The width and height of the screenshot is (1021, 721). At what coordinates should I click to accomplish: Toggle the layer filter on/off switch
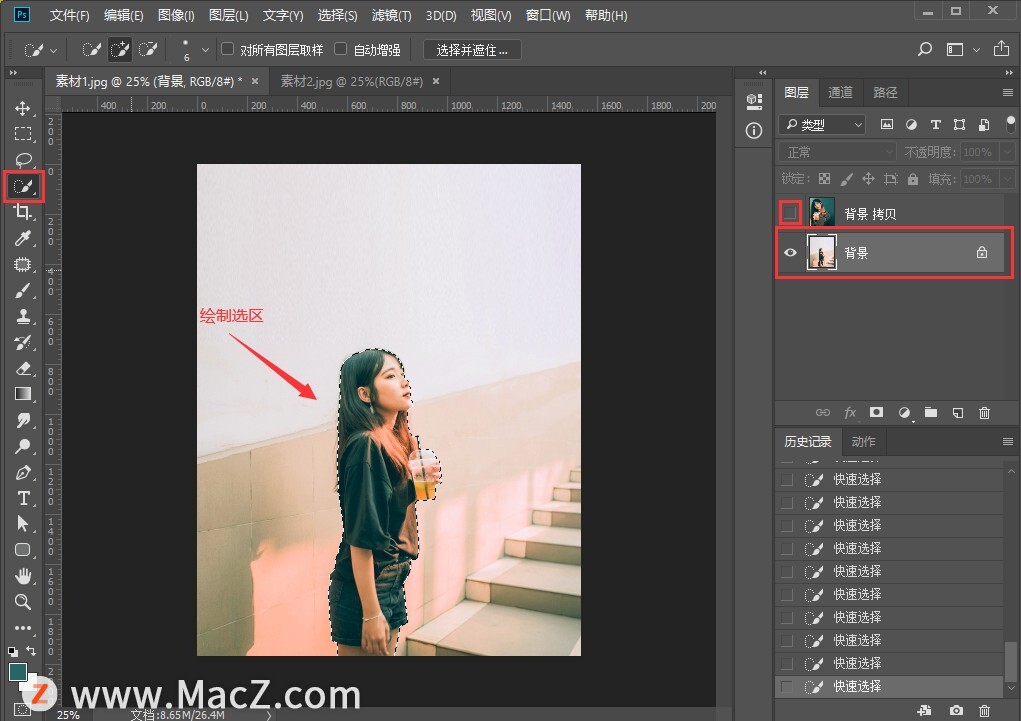pos(1011,124)
